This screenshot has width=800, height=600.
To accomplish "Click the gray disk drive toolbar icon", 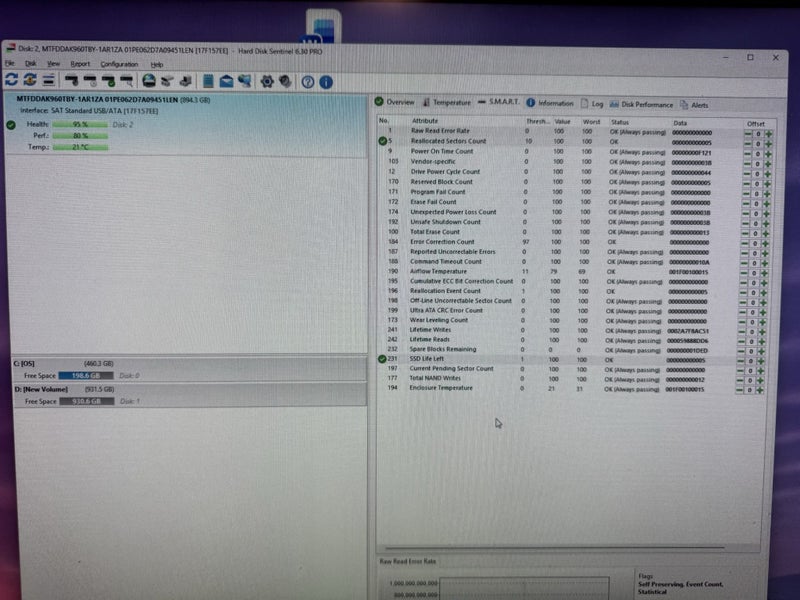I will coord(167,81).
